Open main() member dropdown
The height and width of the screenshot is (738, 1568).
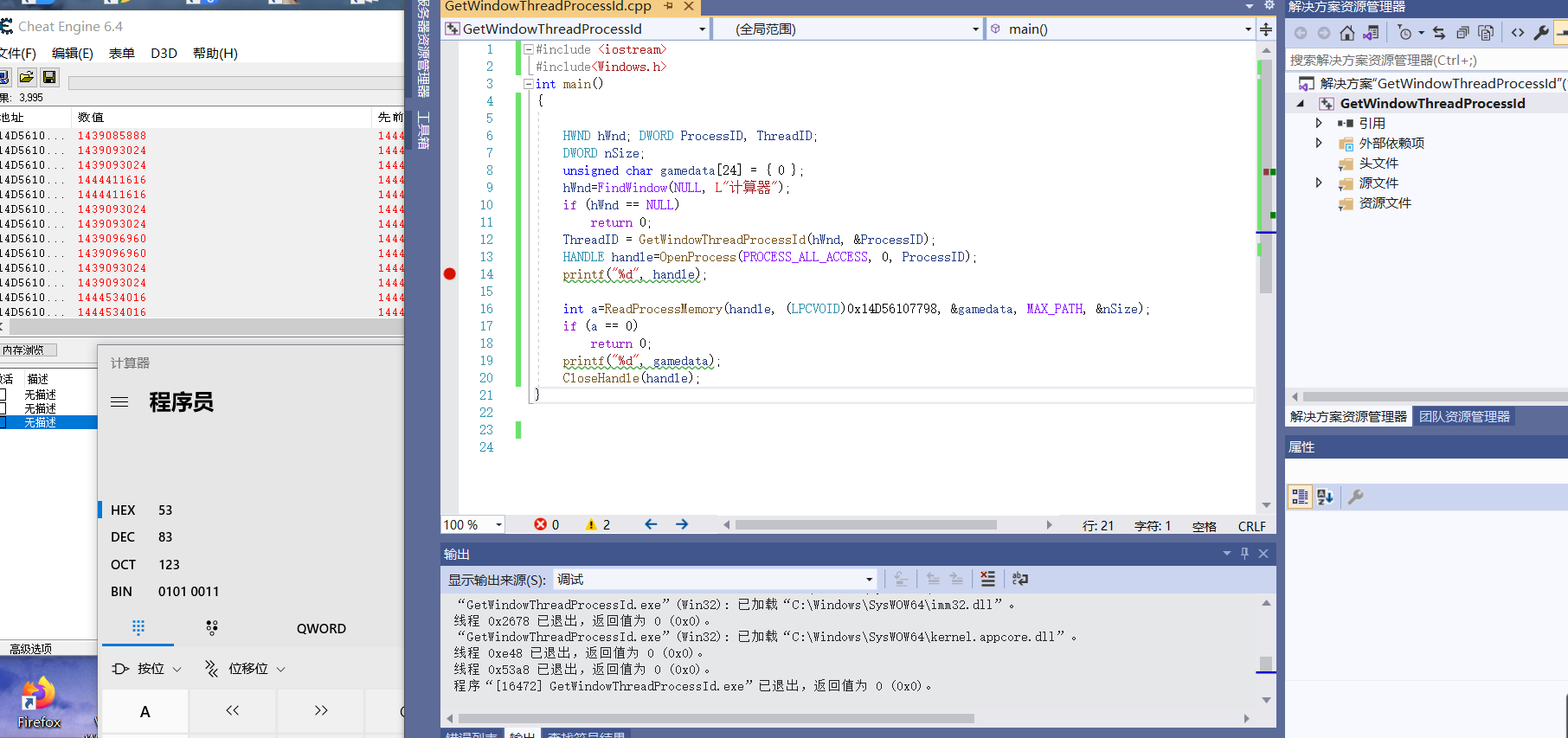pos(1248,29)
